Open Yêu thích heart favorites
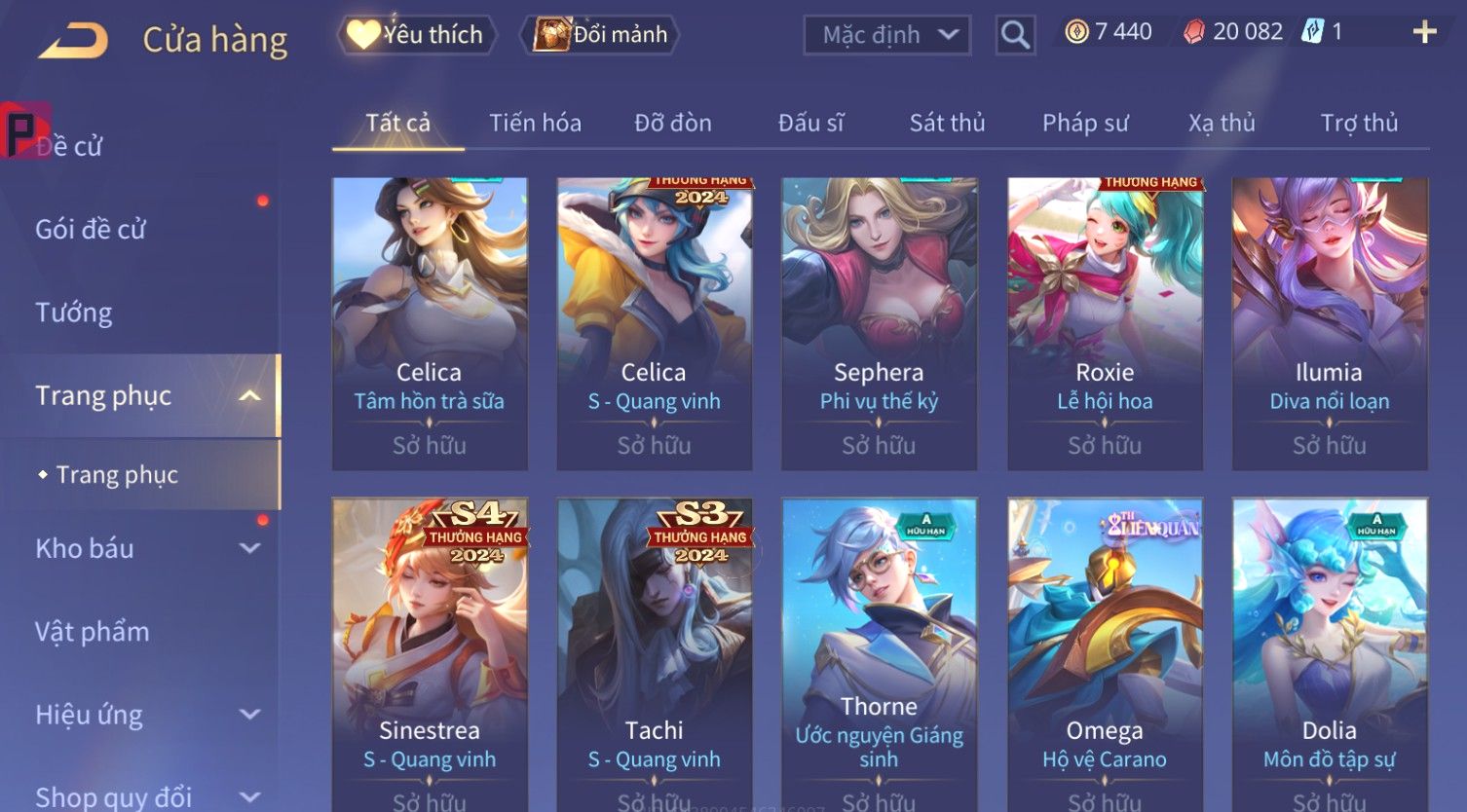 pyautogui.click(x=417, y=35)
